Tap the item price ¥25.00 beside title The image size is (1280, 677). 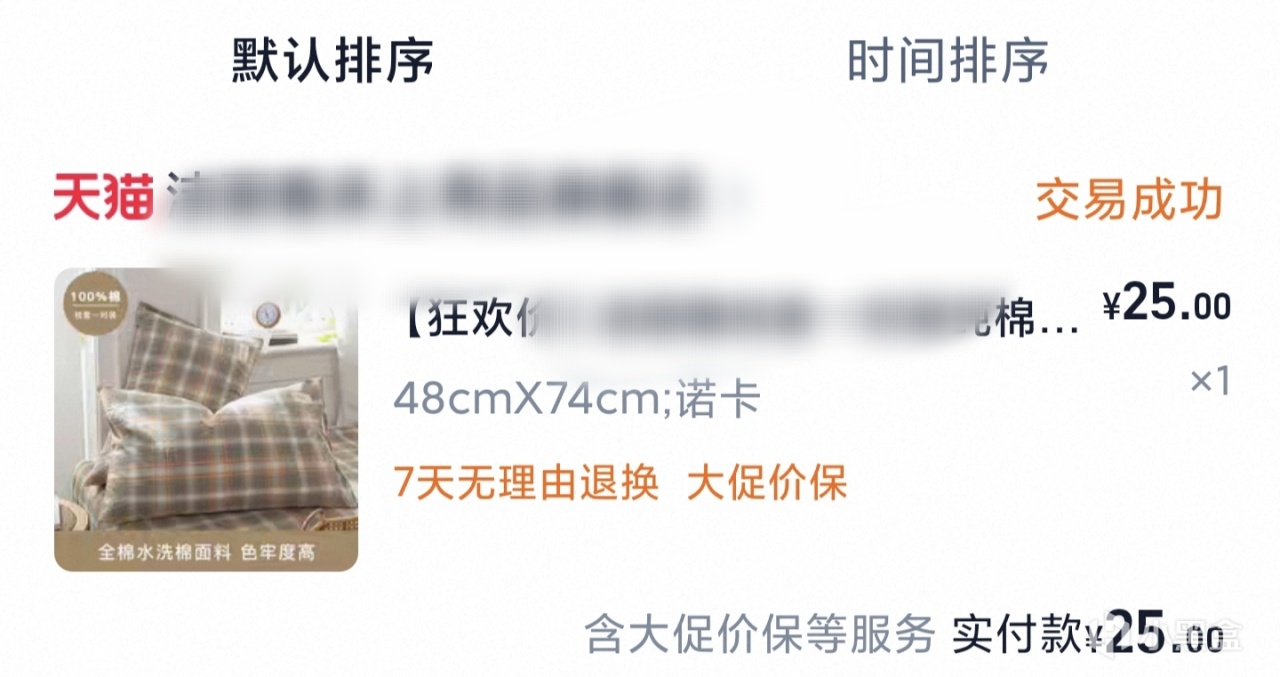tap(1166, 306)
